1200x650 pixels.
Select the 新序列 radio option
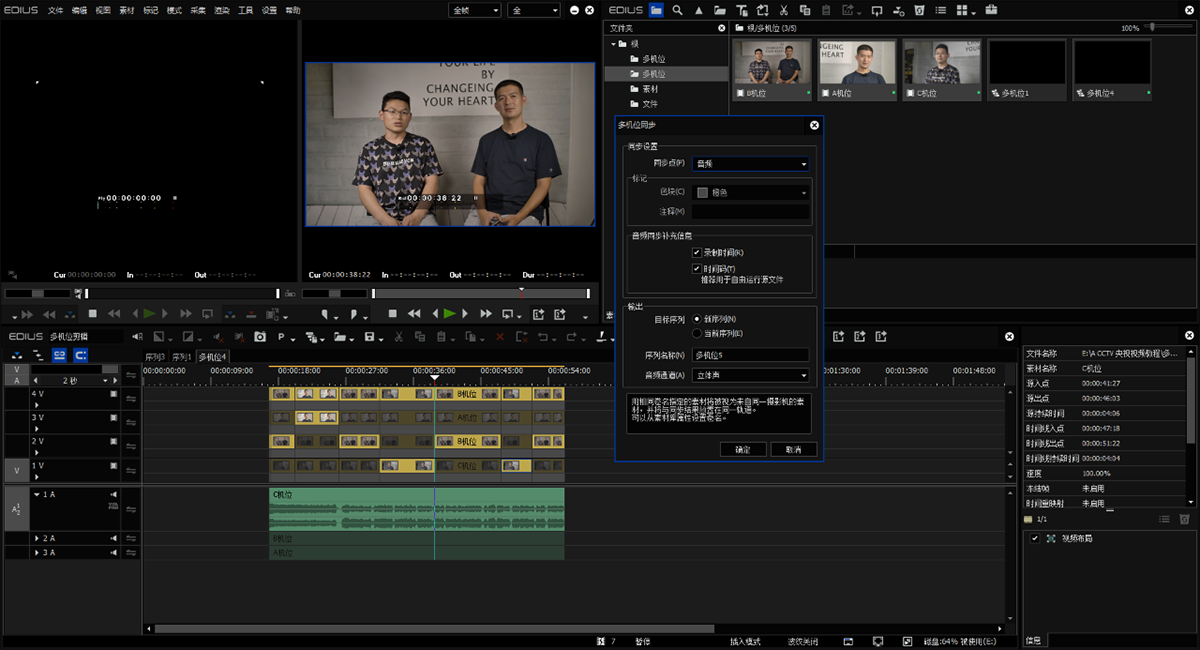[696, 319]
